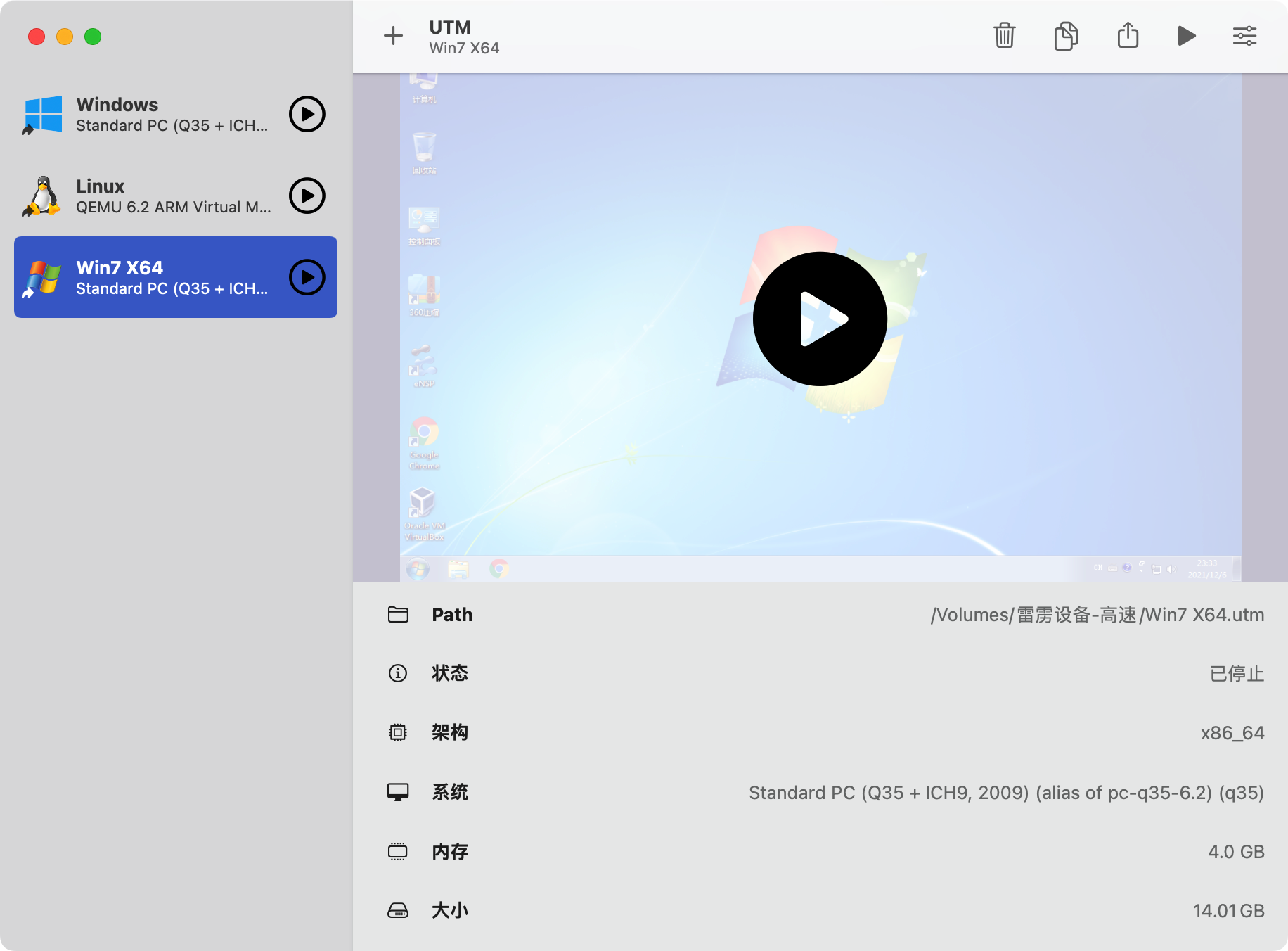The height and width of the screenshot is (951, 1288).
Task: Delete the selected VM with the trash icon
Action: (x=1004, y=36)
